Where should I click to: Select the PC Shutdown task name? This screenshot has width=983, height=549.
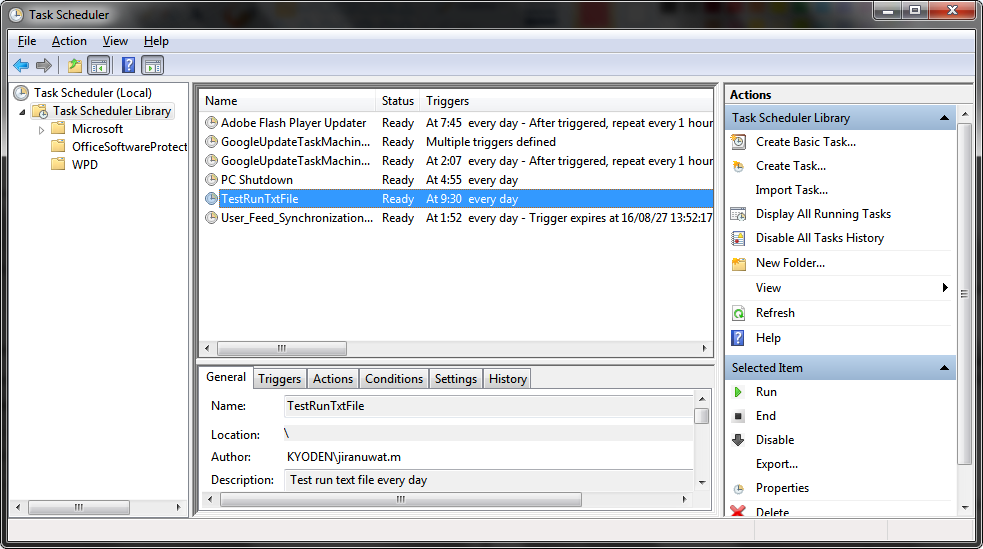(x=256, y=180)
